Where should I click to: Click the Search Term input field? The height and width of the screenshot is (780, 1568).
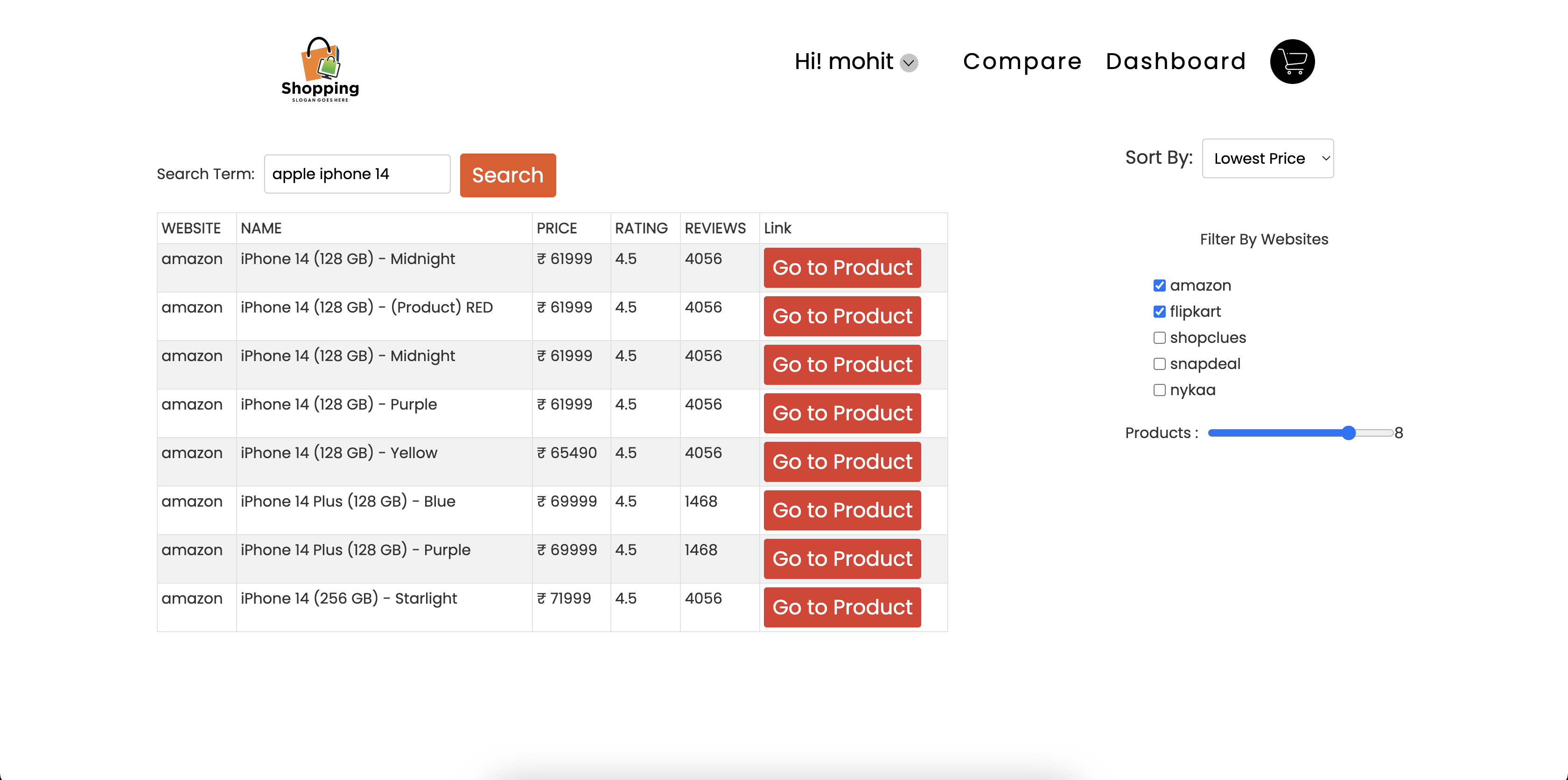click(357, 174)
